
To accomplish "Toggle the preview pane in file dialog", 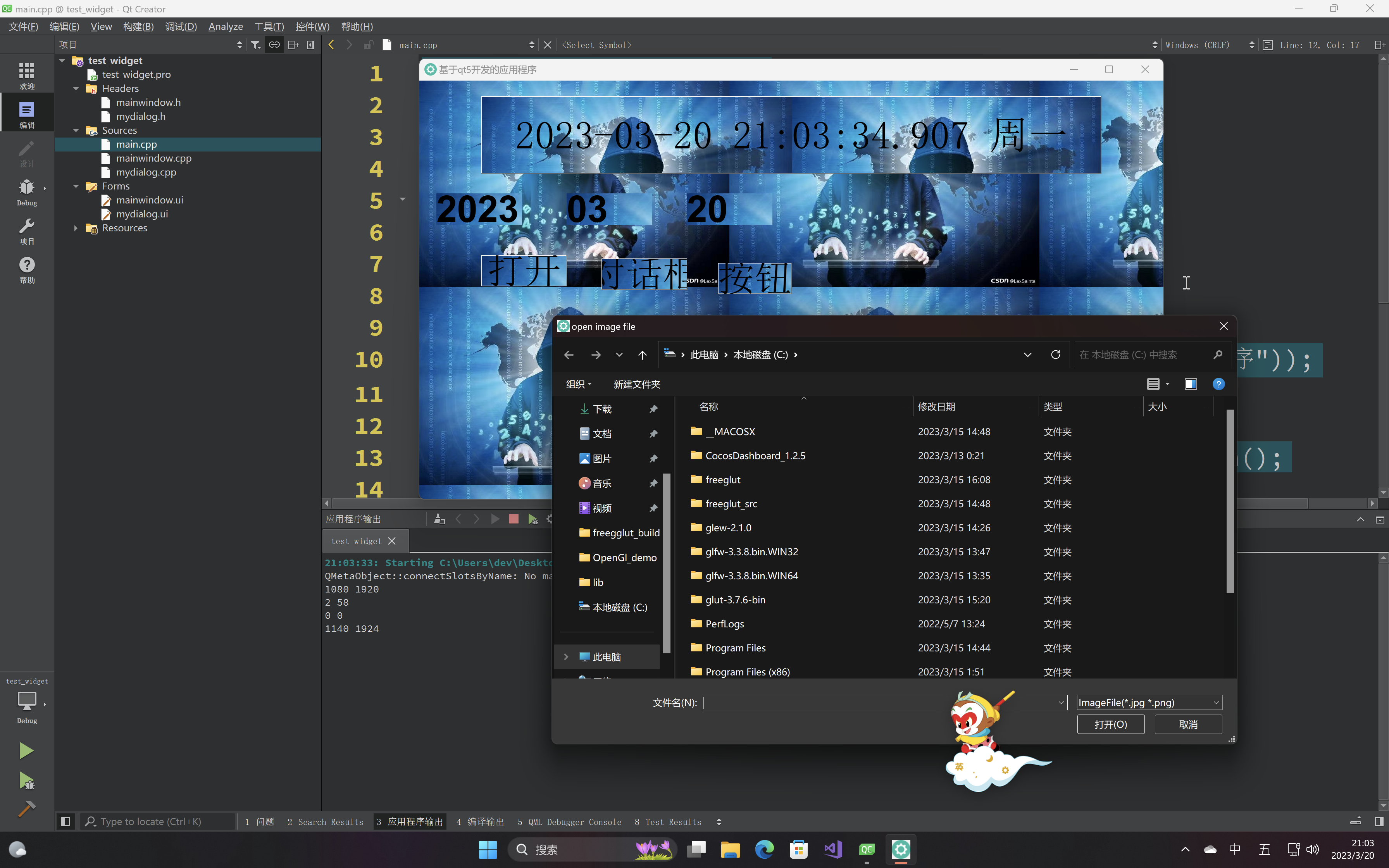I will [1191, 384].
